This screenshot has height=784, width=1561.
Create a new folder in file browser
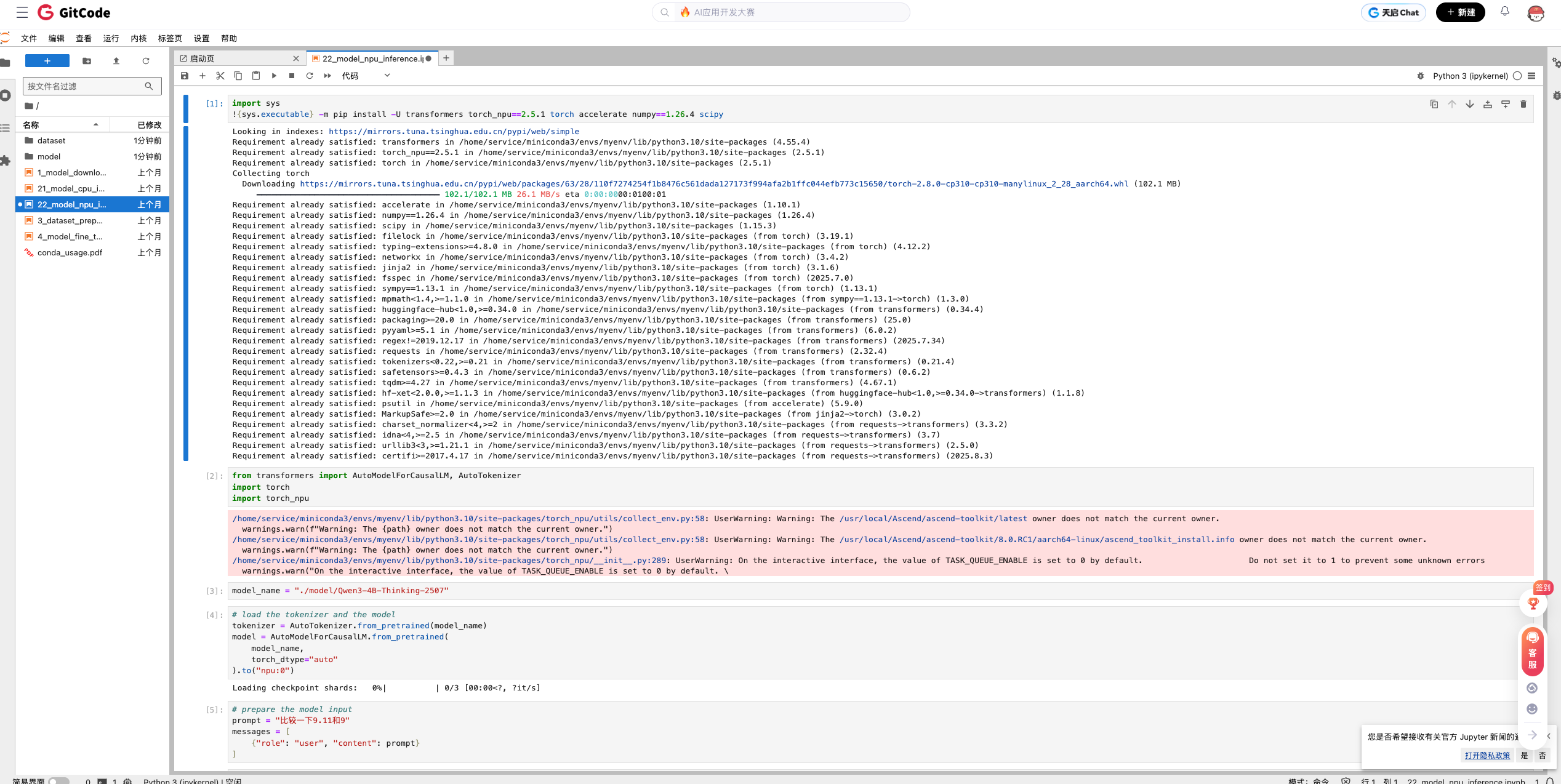pos(86,61)
